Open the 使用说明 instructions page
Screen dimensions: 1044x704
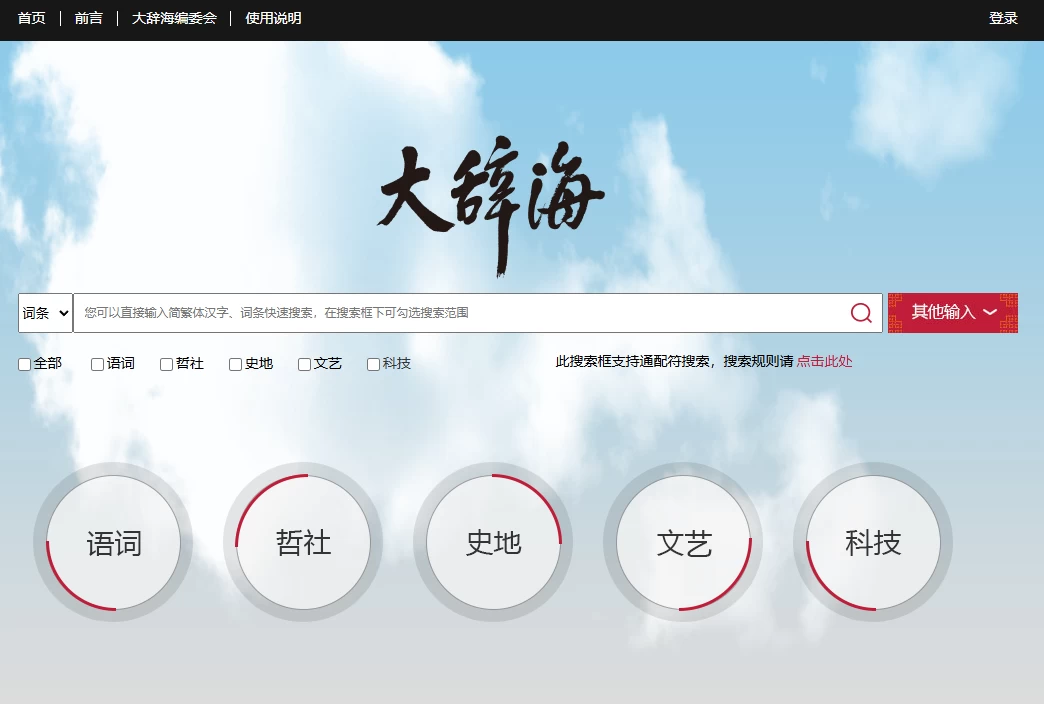(275, 17)
